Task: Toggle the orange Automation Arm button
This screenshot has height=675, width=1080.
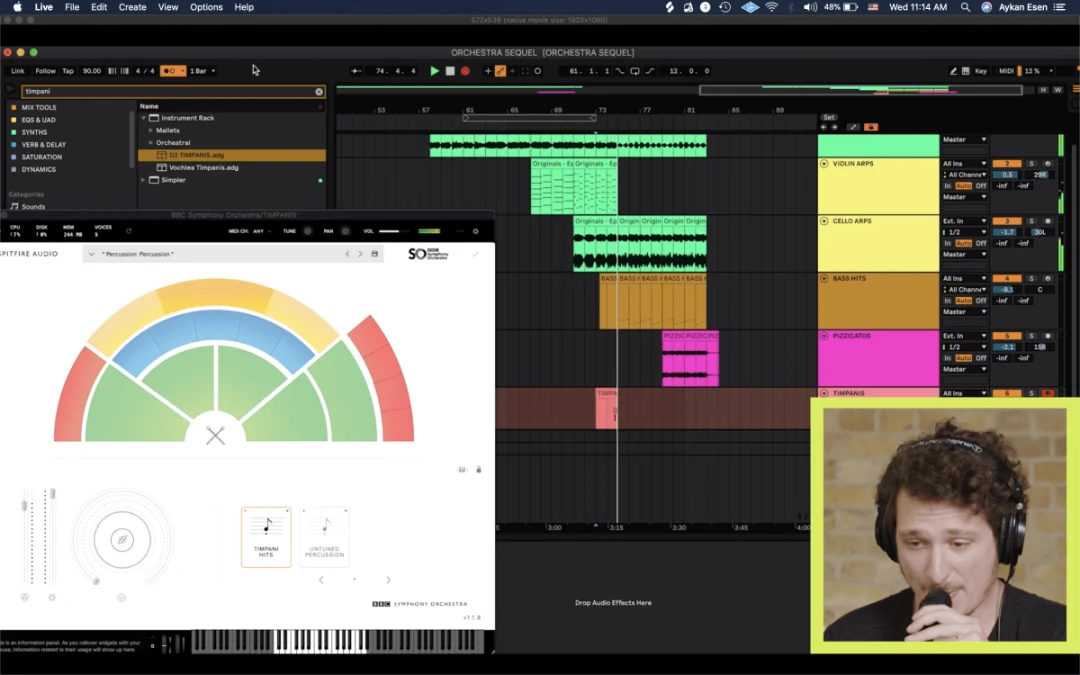Action: [500, 71]
